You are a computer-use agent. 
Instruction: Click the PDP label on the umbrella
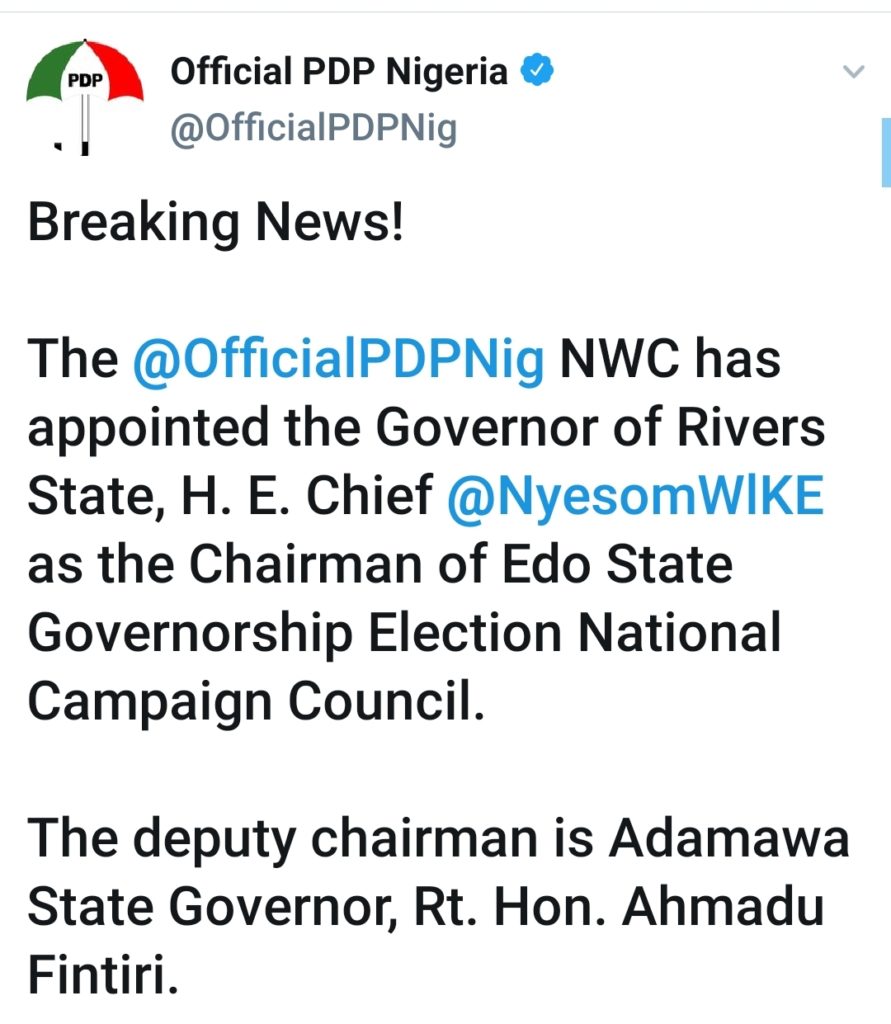coord(86,80)
